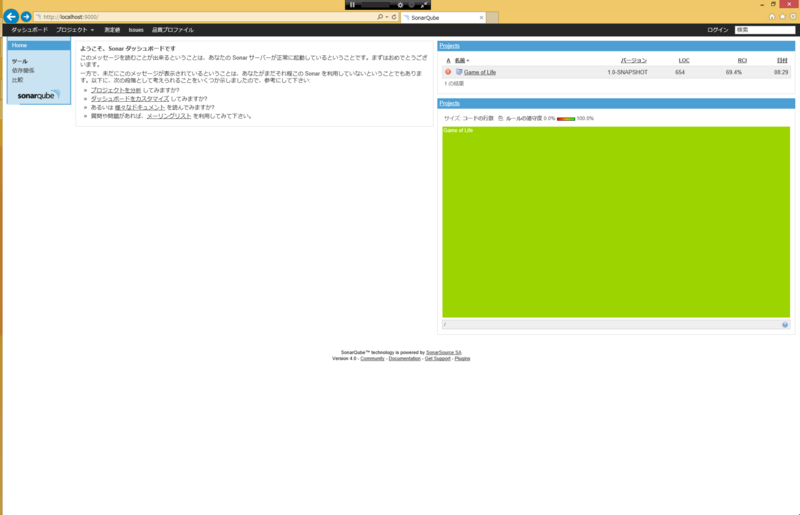Image resolution: width=800 pixels, height=515 pixels.
Task: Go forward with the browser forward arrow
Action: coord(26,17)
